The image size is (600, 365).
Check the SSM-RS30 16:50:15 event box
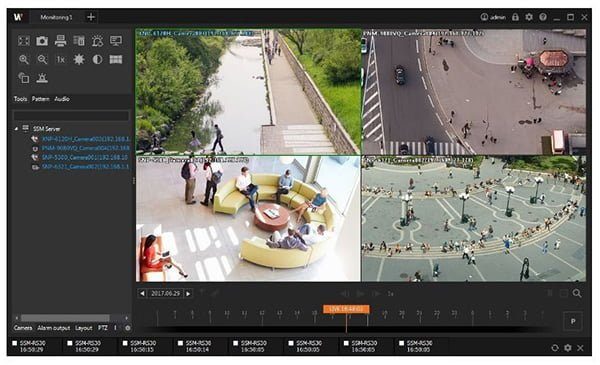[x=125, y=343]
